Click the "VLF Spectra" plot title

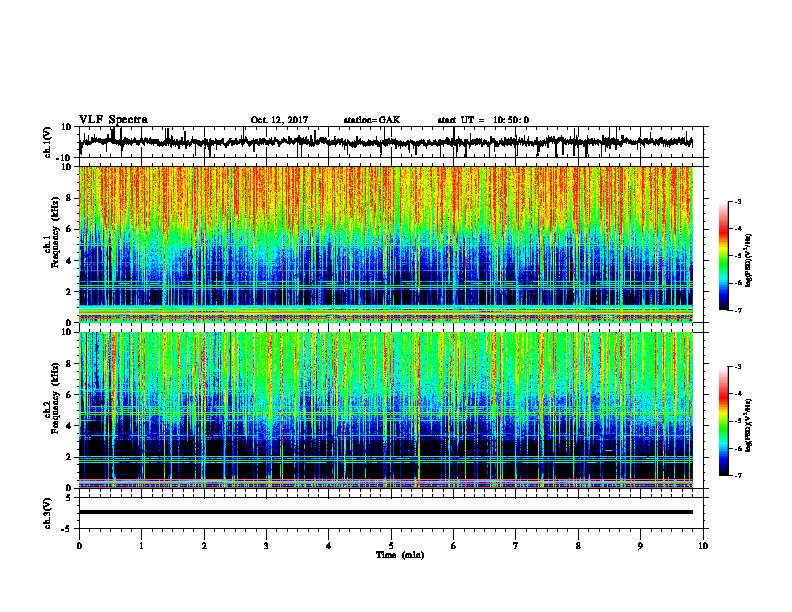tap(113, 120)
